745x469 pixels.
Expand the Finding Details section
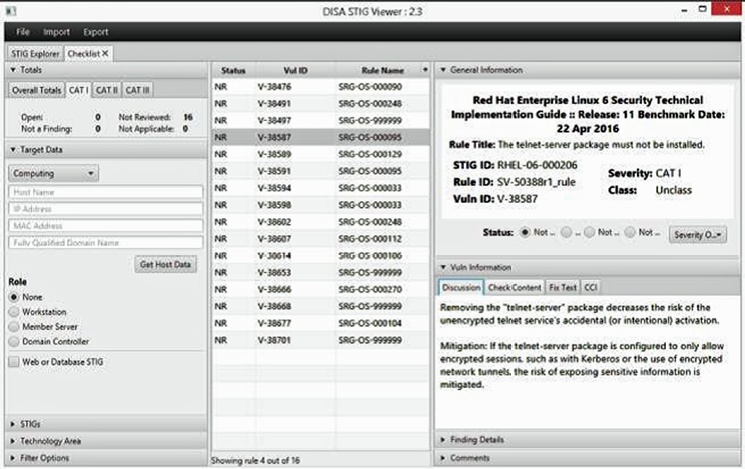[588, 440]
